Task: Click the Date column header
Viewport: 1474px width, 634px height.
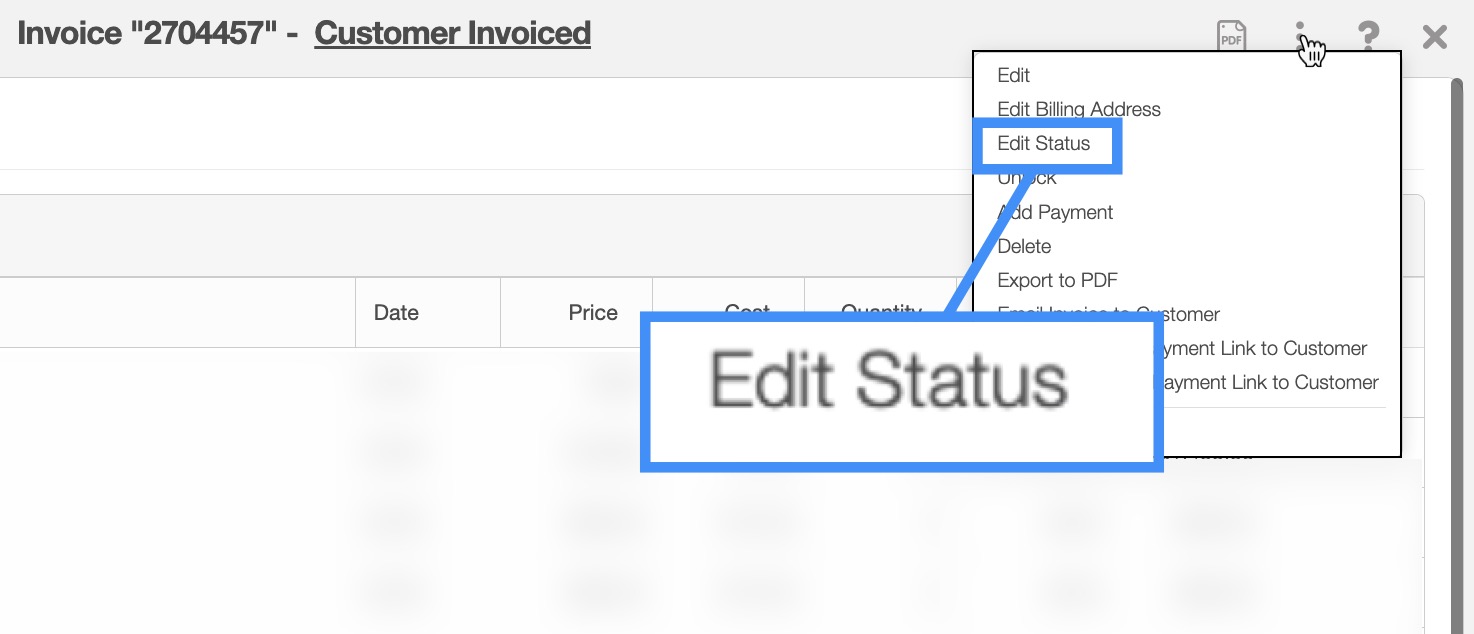Action: click(x=396, y=313)
